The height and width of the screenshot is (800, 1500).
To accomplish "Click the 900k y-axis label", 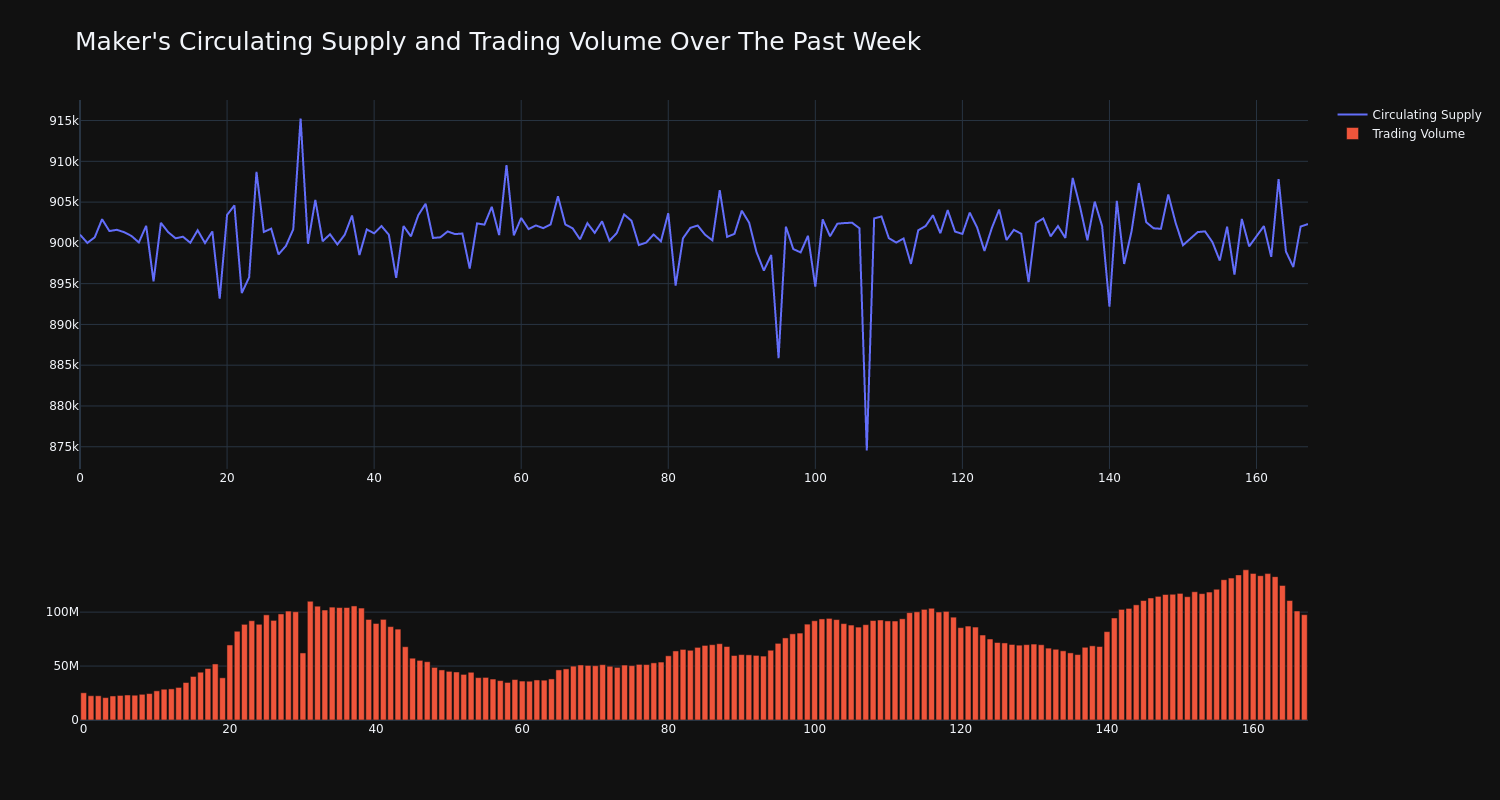I will point(64,243).
